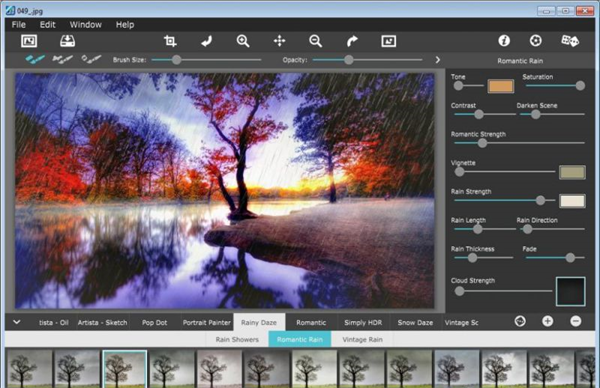Click the save image icon

pos(67,41)
